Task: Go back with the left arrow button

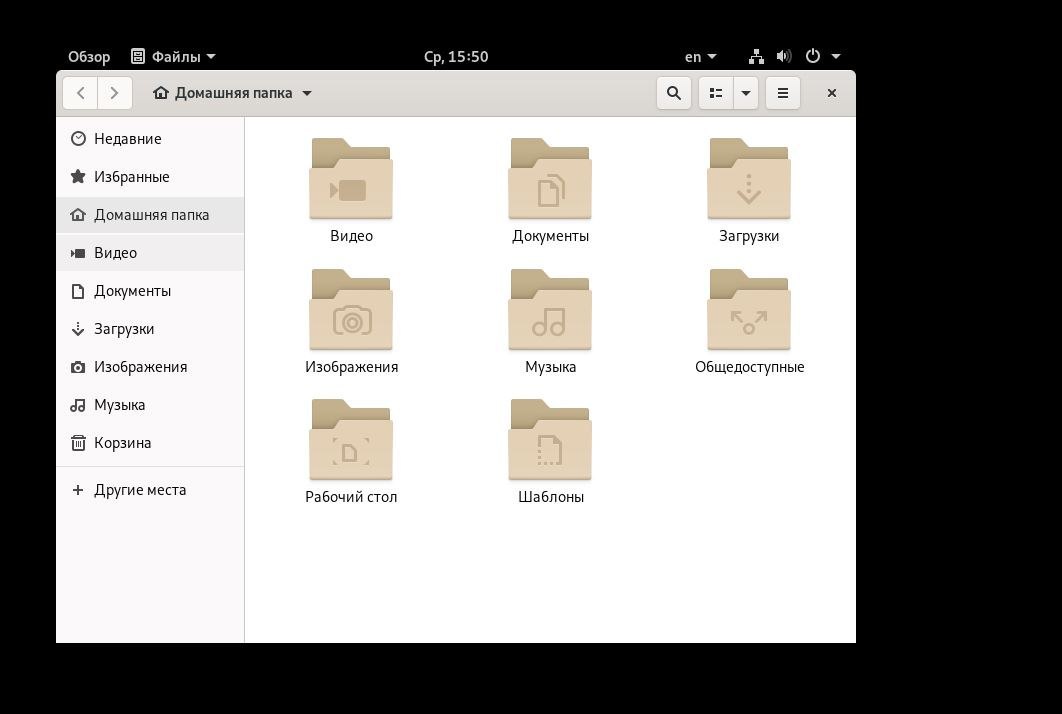Action: click(x=81, y=93)
